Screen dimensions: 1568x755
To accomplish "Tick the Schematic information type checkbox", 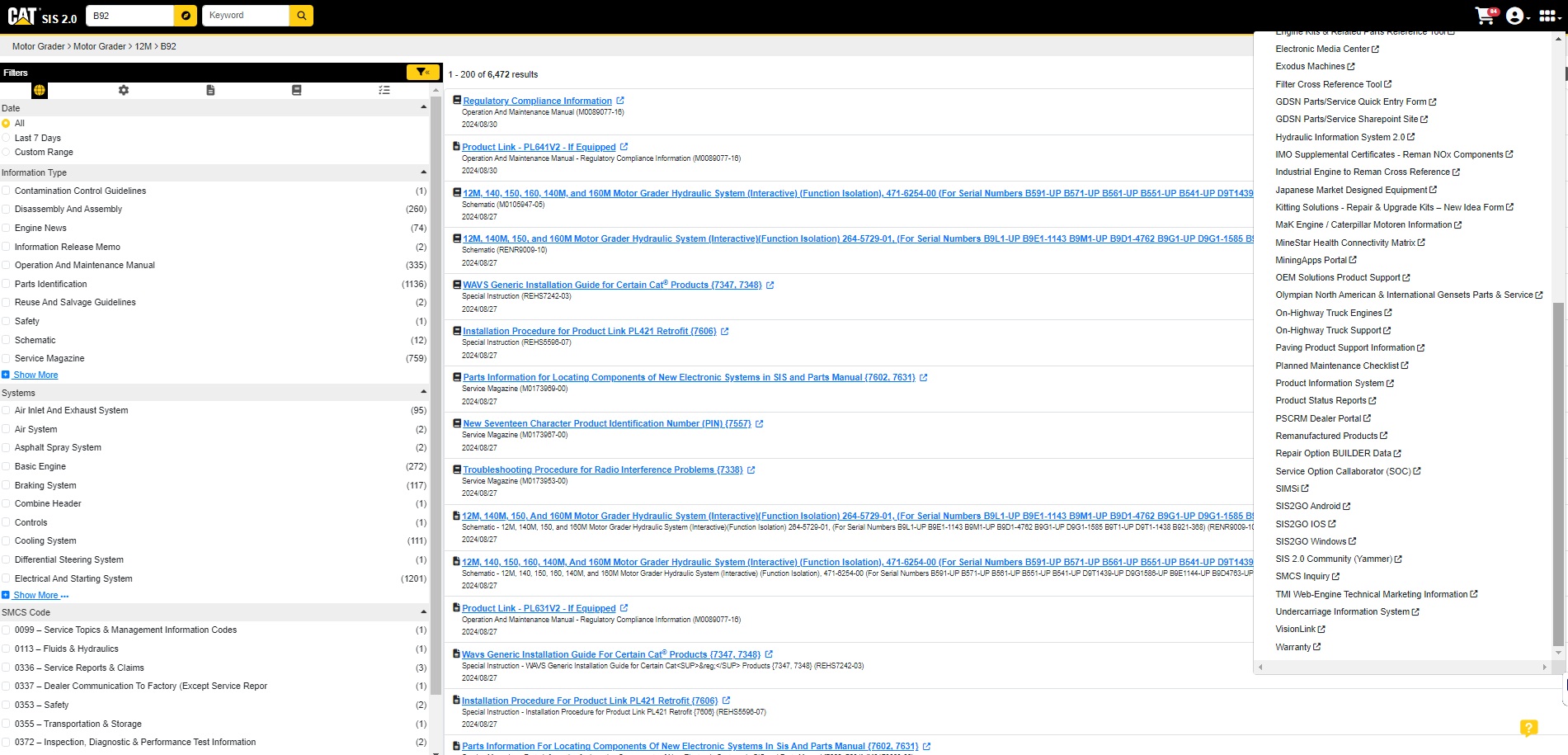I will 7,340.
